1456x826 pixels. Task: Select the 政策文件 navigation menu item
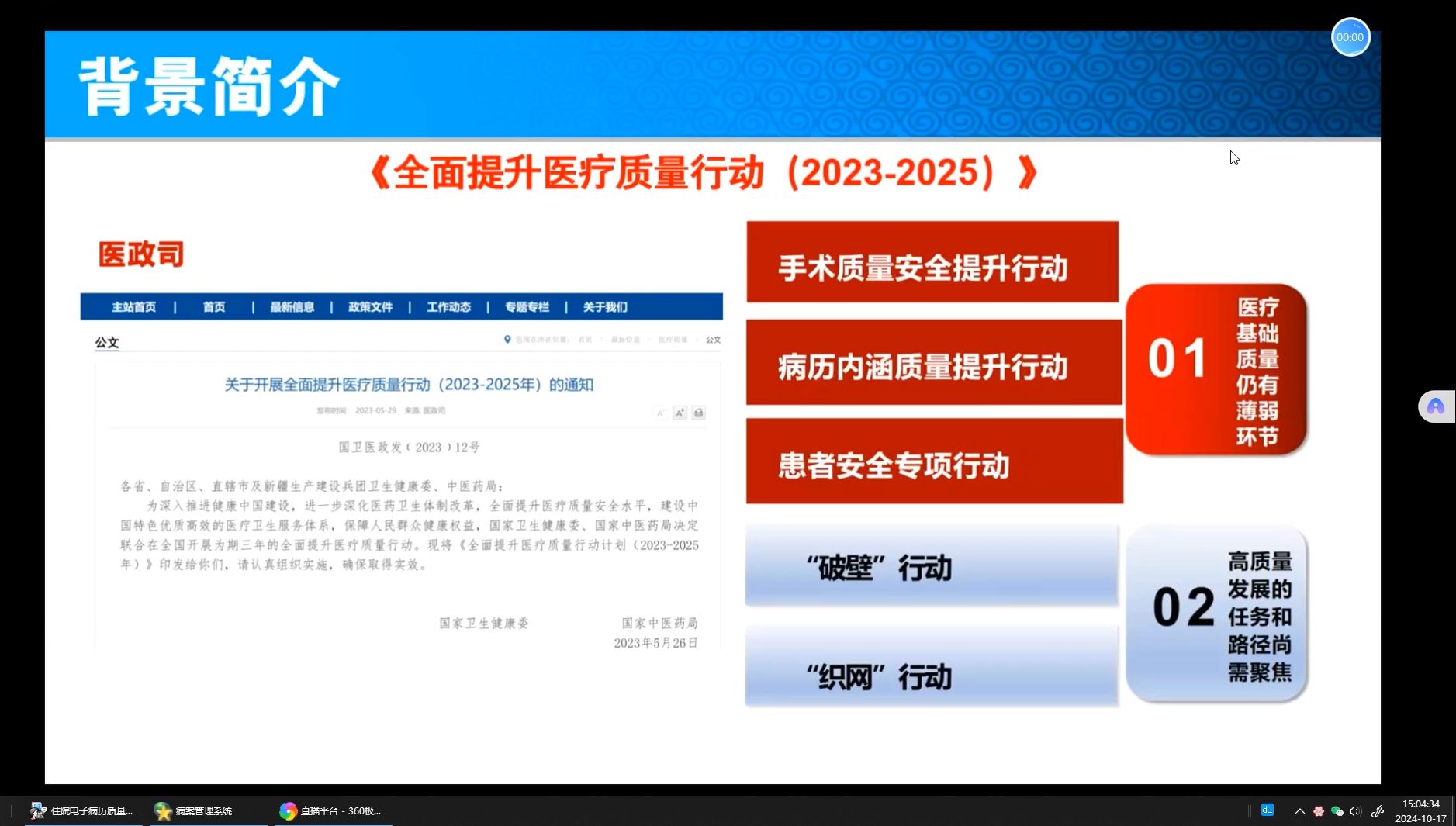click(x=370, y=306)
